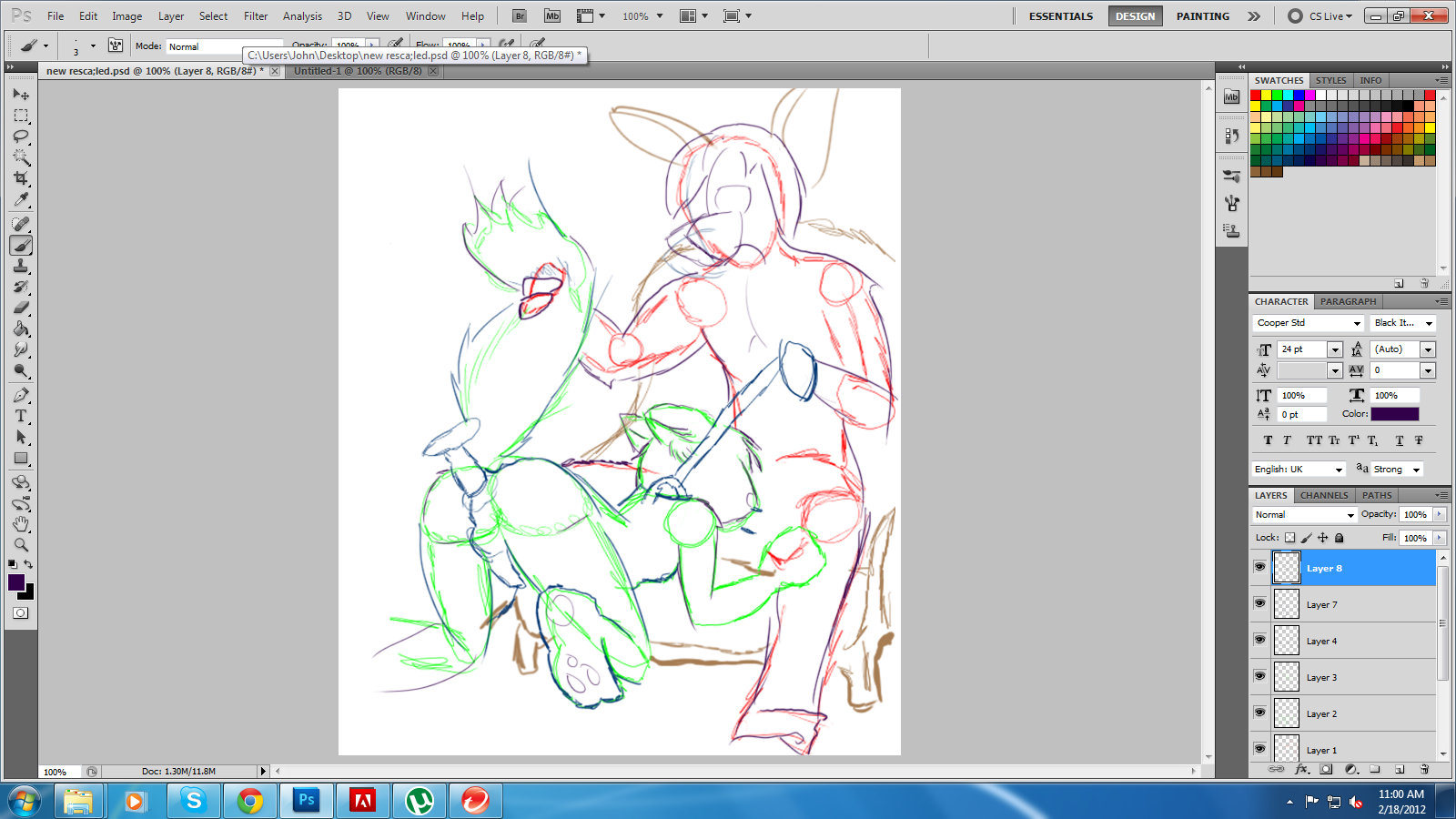Image resolution: width=1456 pixels, height=819 pixels.
Task: Switch to the Channels tab
Action: pyautogui.click(x=1324, y=495)
